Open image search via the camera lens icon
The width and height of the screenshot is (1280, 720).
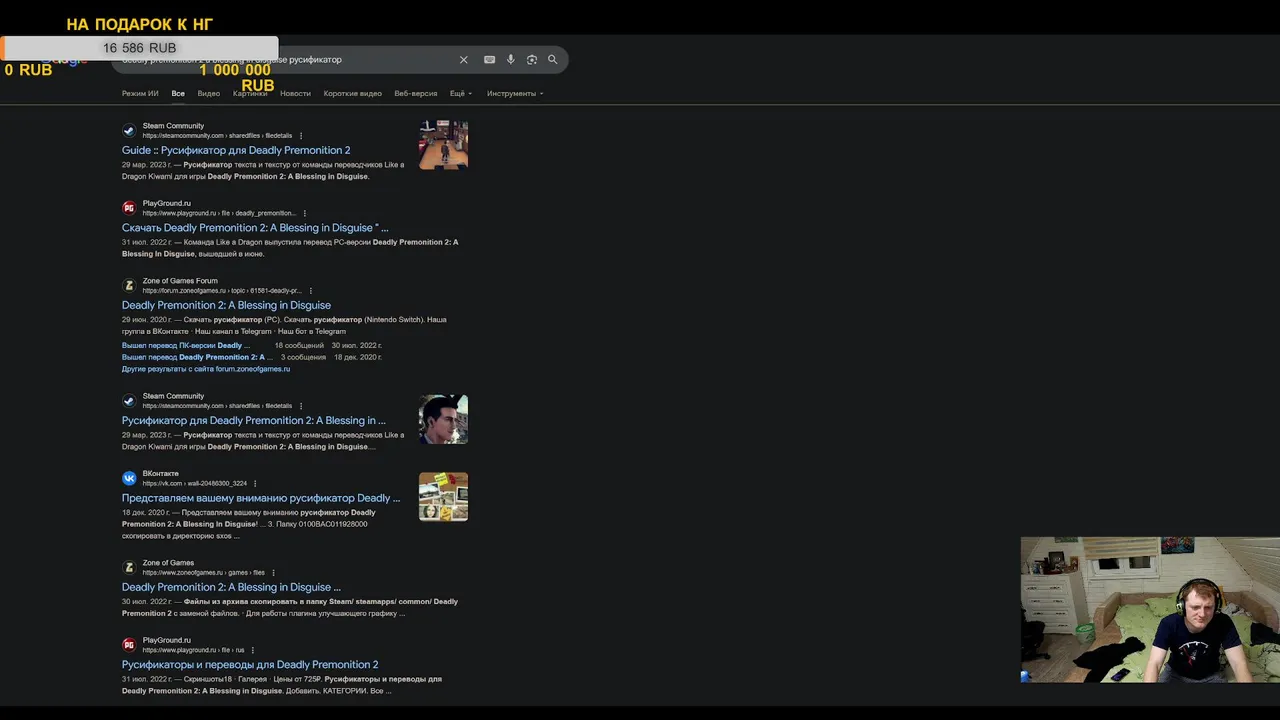(532, 60)
